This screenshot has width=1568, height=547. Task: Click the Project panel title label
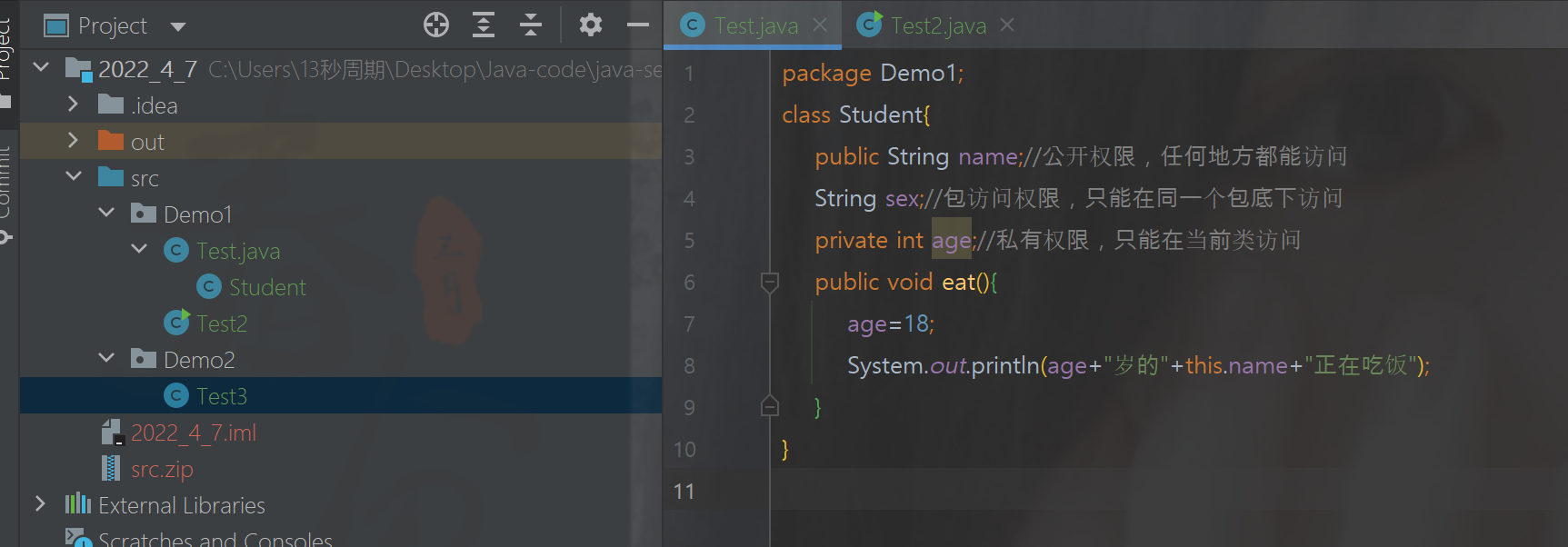click(x=113, y=26)
